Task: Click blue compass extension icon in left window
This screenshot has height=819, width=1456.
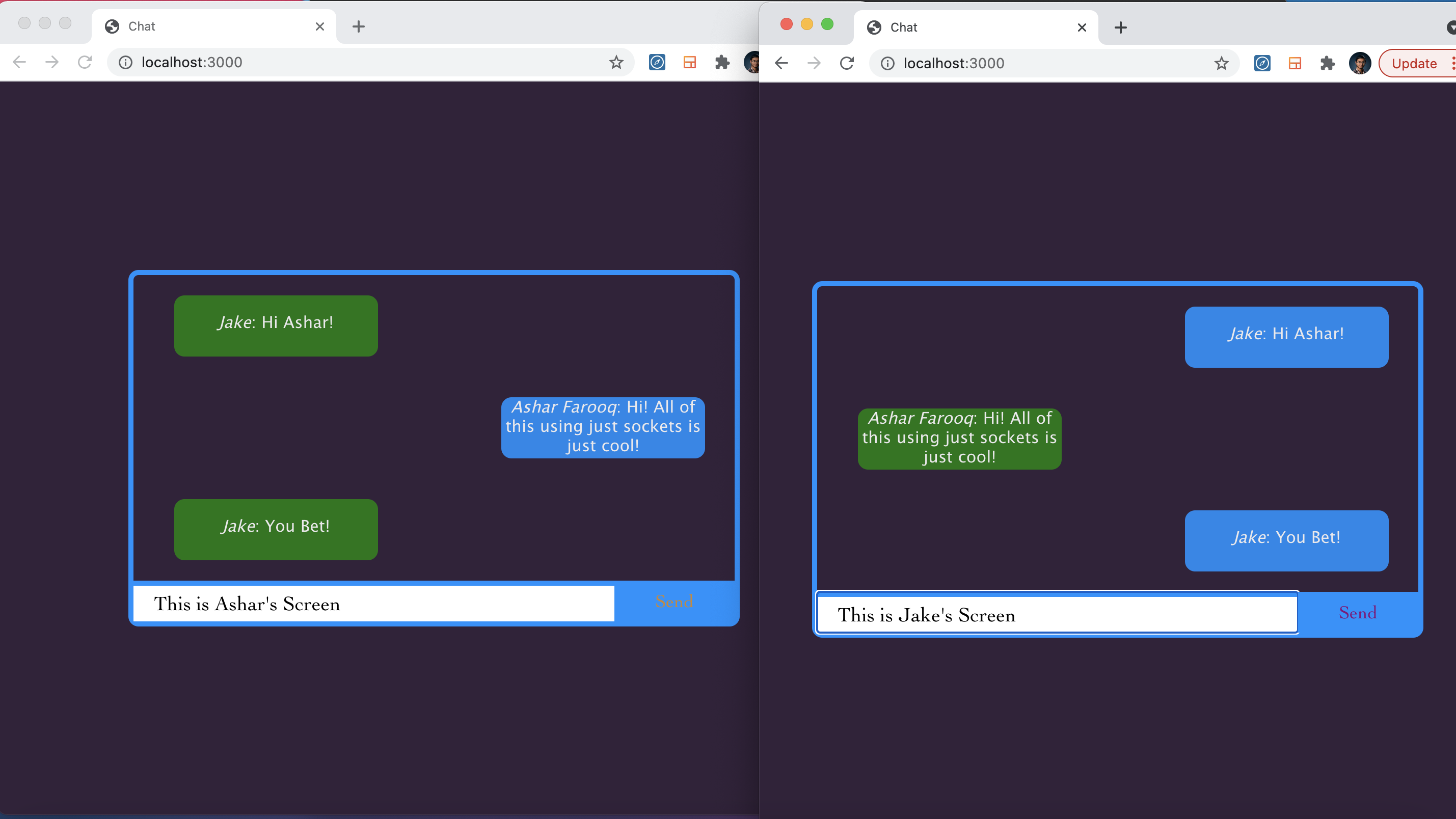Action: (657, 62)
